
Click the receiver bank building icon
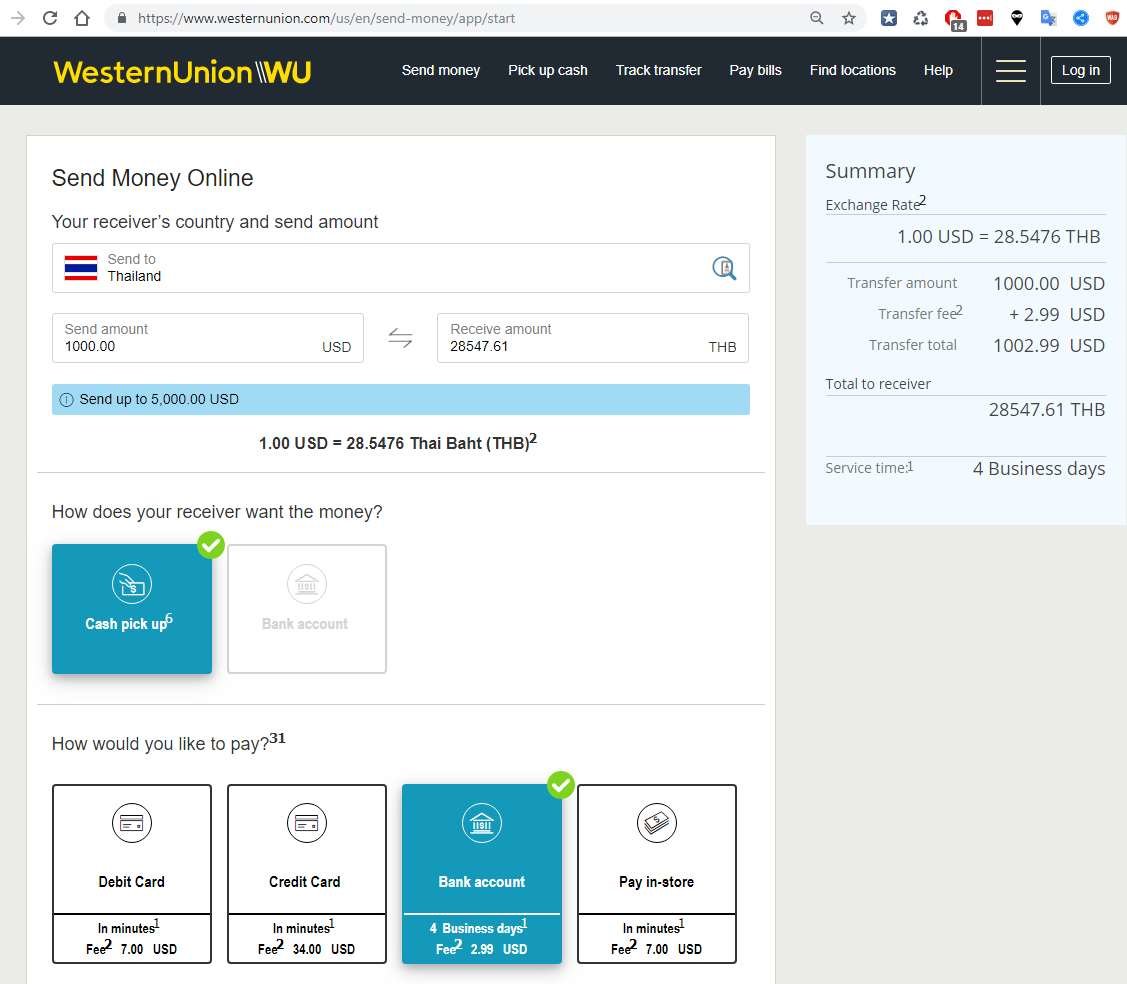pos(307,584)
